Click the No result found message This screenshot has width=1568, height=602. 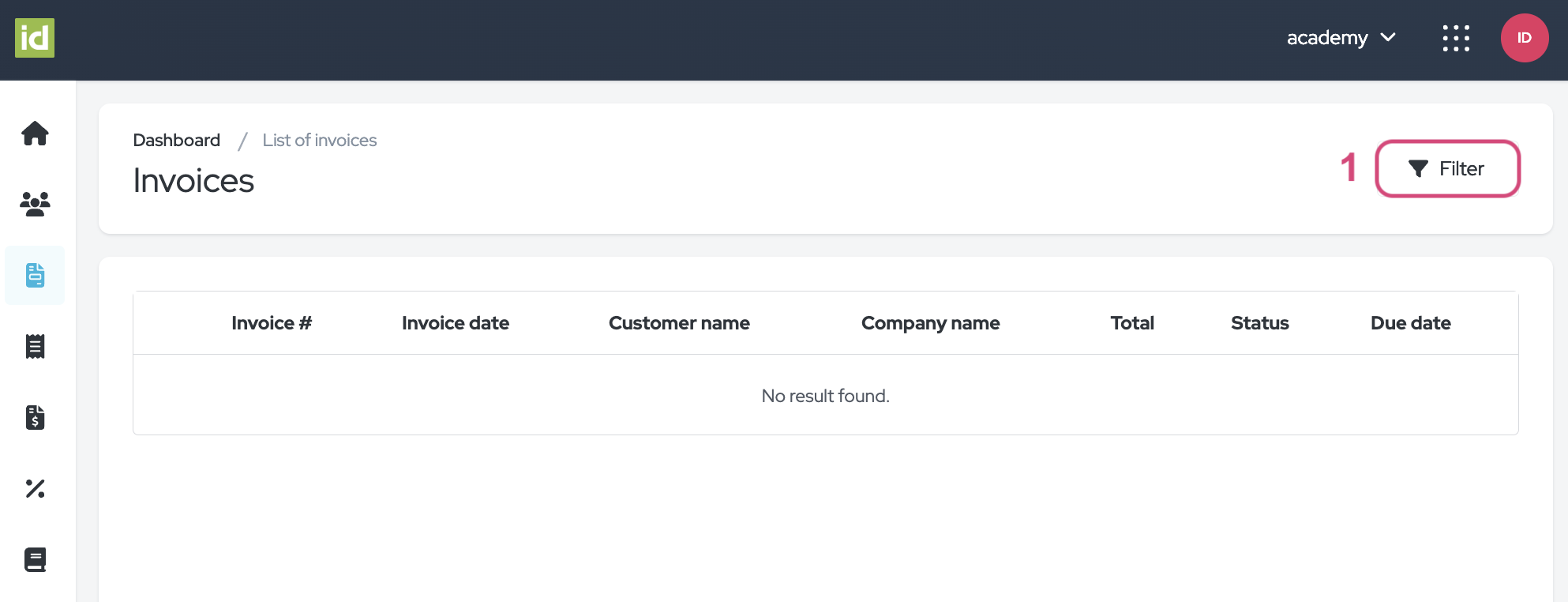click(x=826, y=396)
